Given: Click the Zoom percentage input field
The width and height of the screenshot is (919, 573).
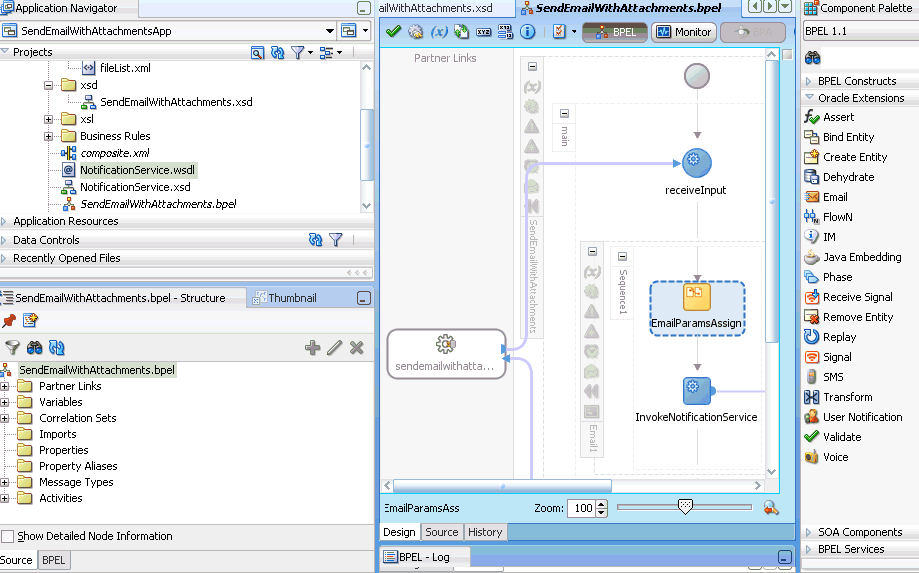Looking at the screenshot, I should [580, 508].
